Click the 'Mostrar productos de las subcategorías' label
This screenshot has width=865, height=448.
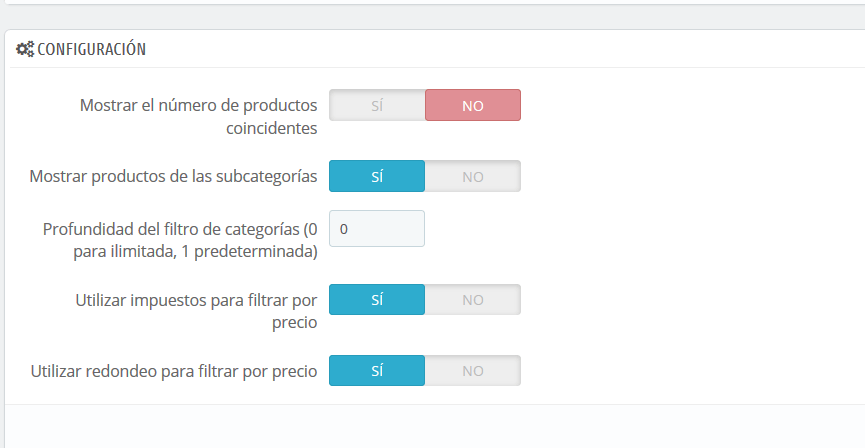pos(173,176)
